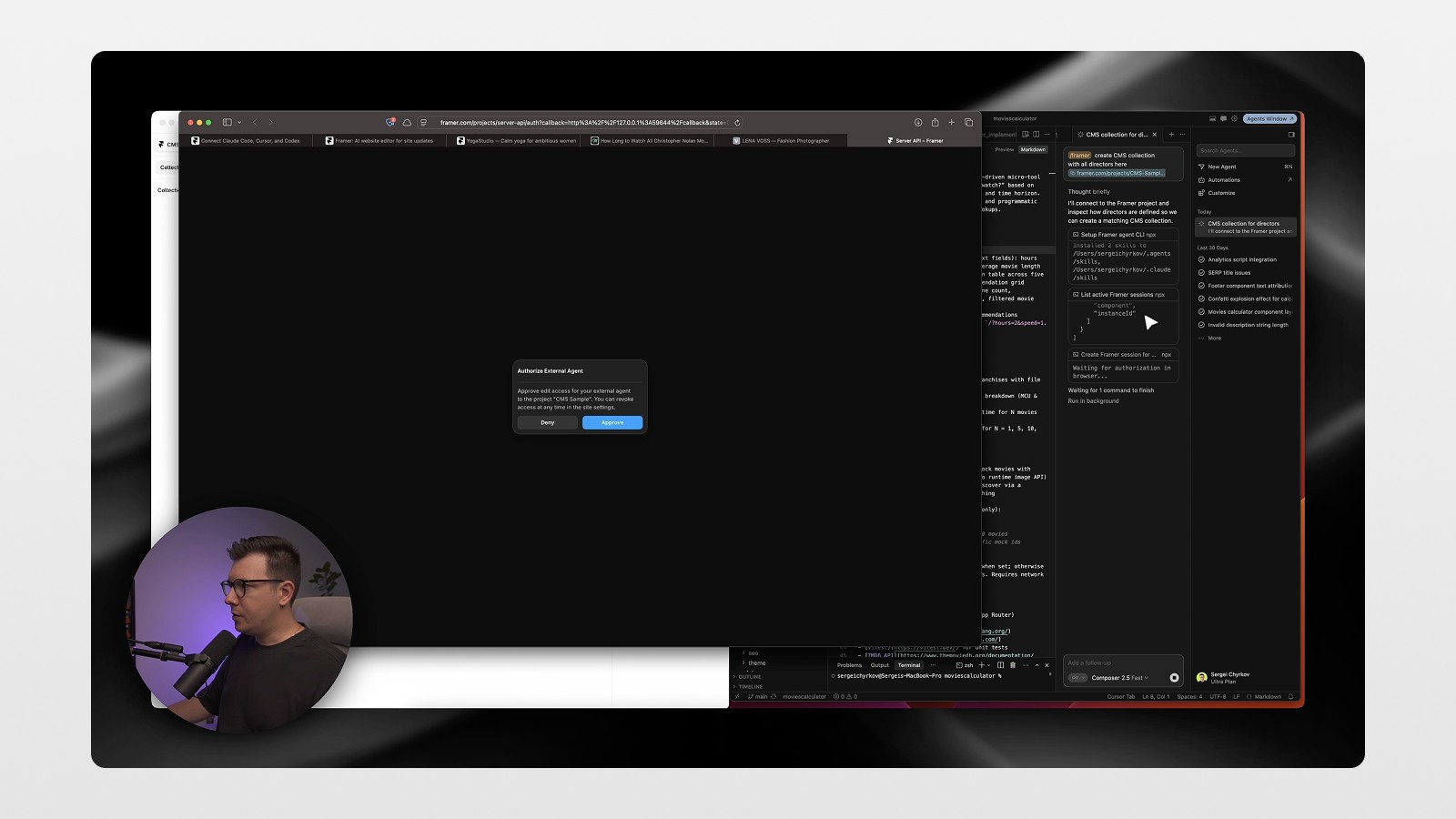Open Customize in agents sidebar

[x=1245, y=193]
